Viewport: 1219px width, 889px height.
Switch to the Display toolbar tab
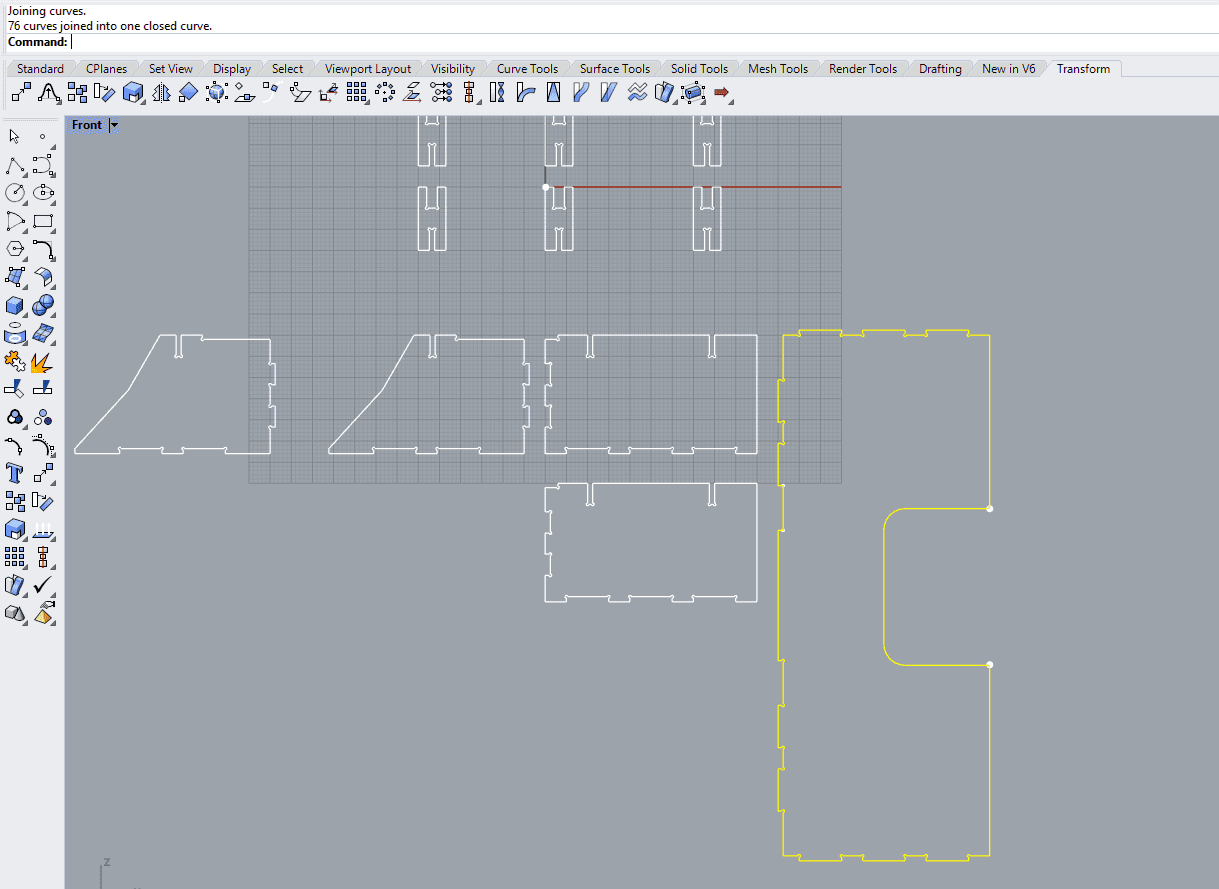[x=231, y=69]
